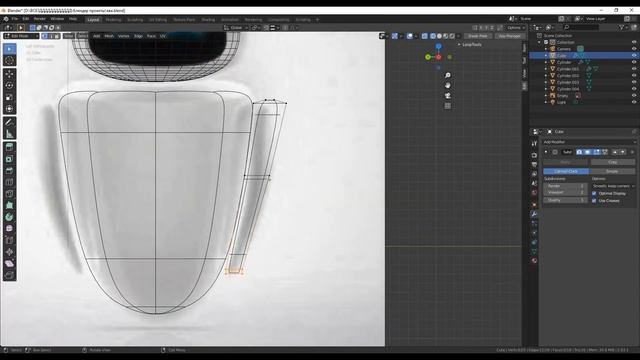Open the outliner filter dropdown

click(623, 27)
